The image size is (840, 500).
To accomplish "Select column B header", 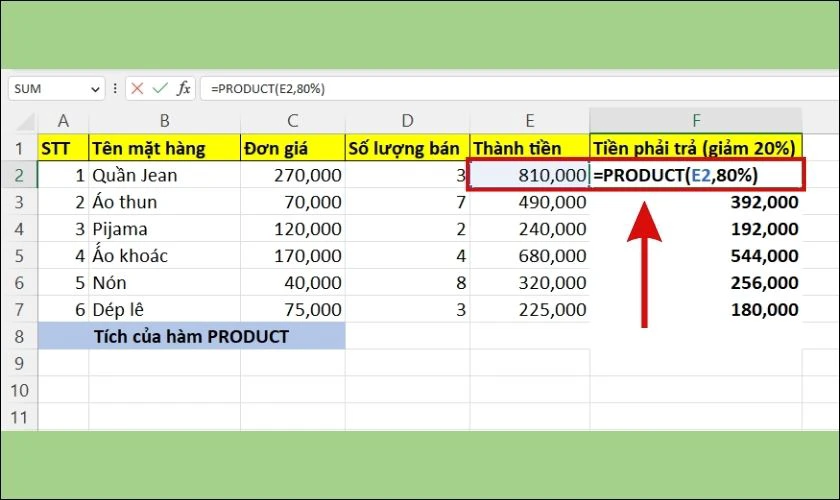I will [x=164, y=121].
